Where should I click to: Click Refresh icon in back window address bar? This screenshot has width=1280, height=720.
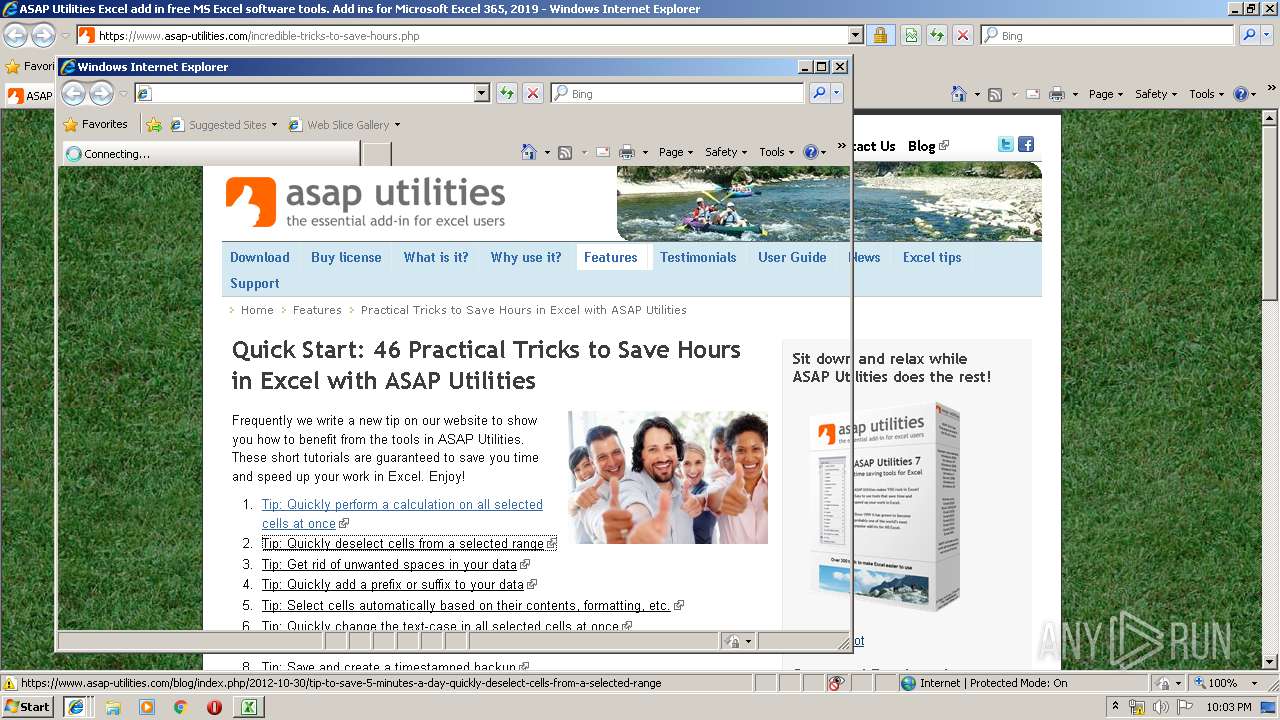pyautogui.click(x=937, y=35)
